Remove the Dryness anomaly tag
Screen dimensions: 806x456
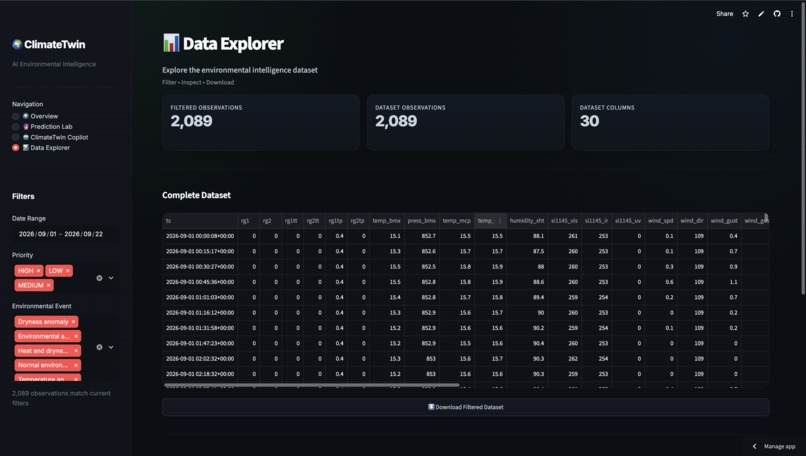[x=74, y=322]
